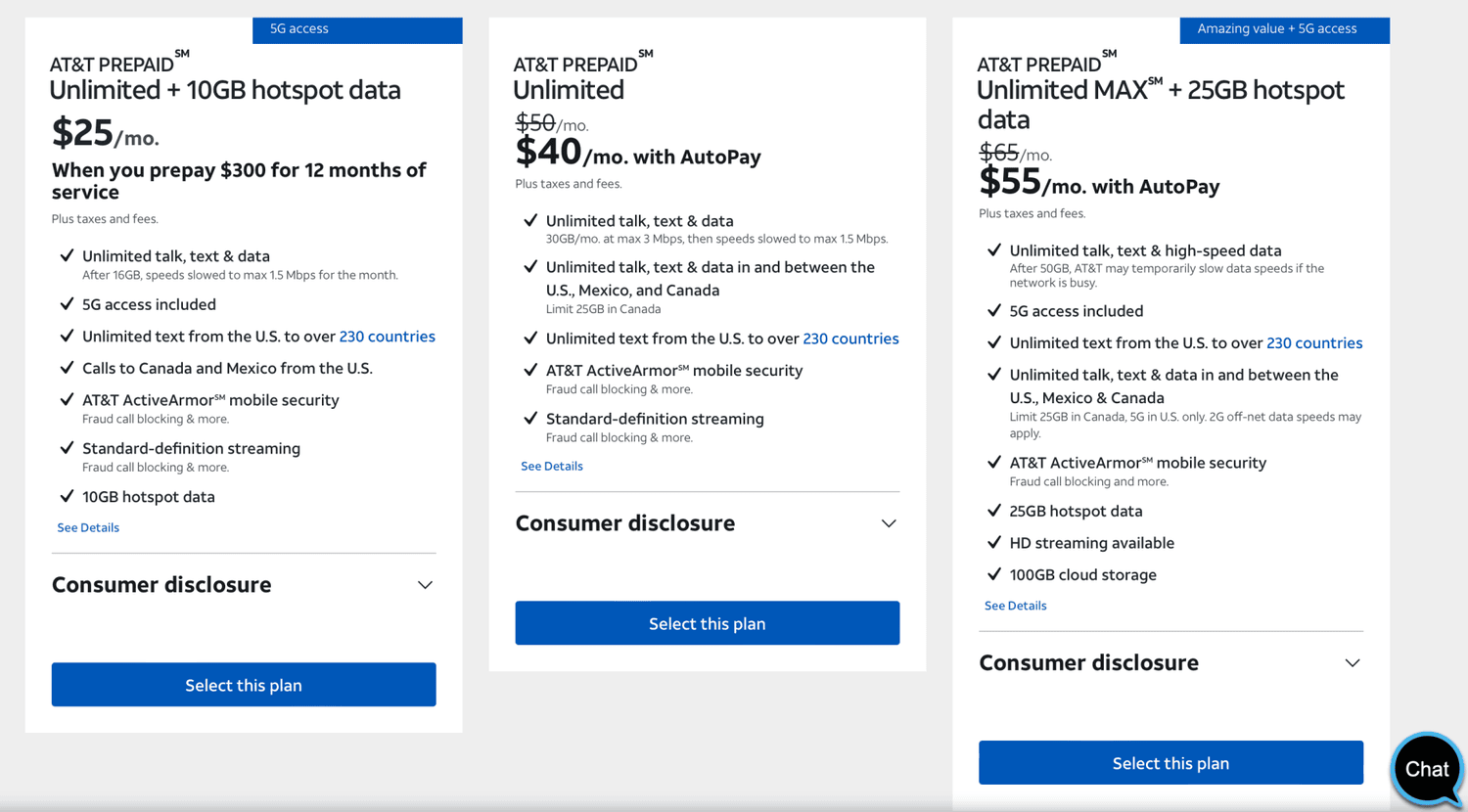Select the $25/mo Unlimited + 10GB hotspot plan
The image size is (1468, 812).
[244, 685]
